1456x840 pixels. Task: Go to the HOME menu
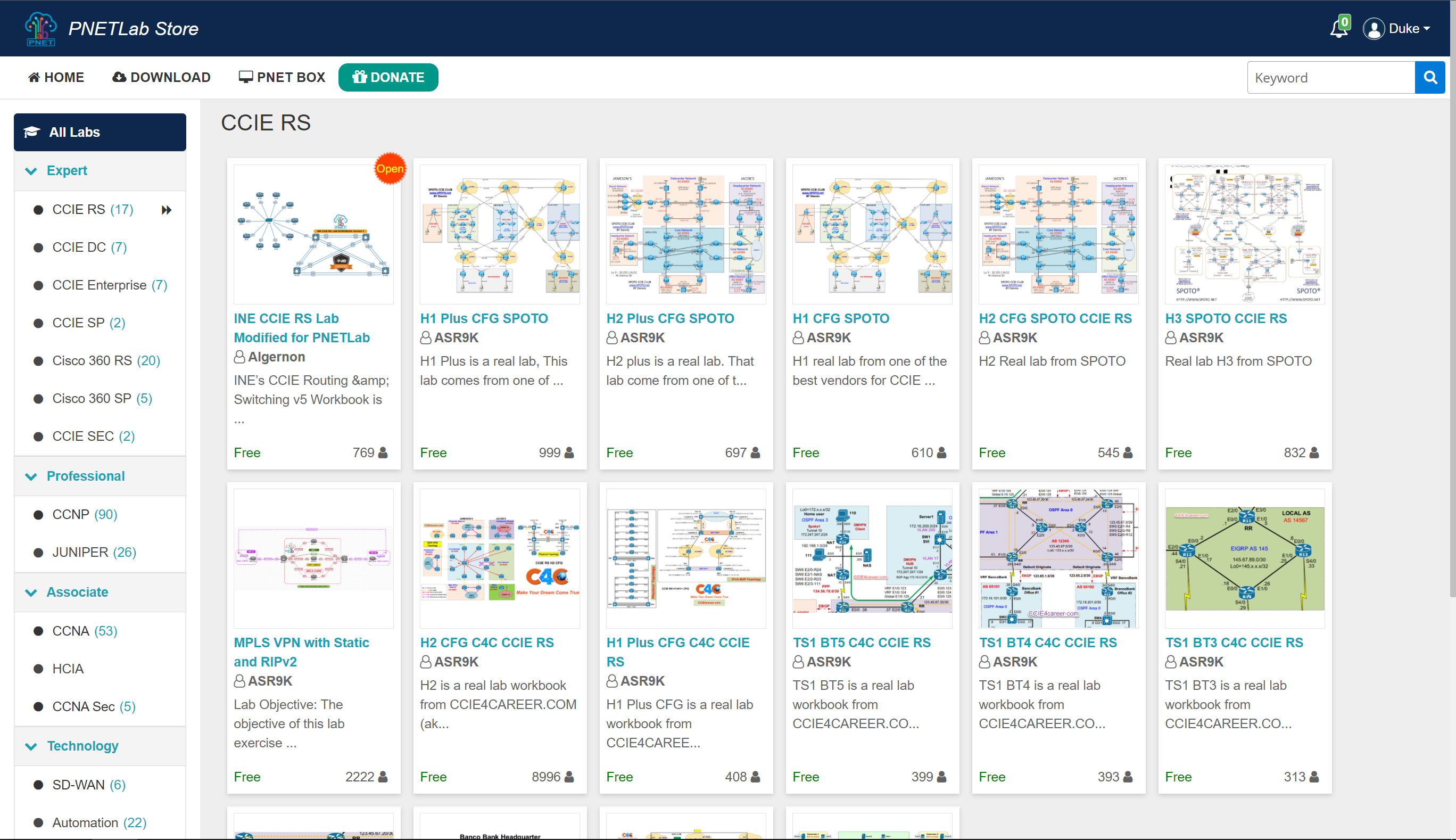coord(56,77)
